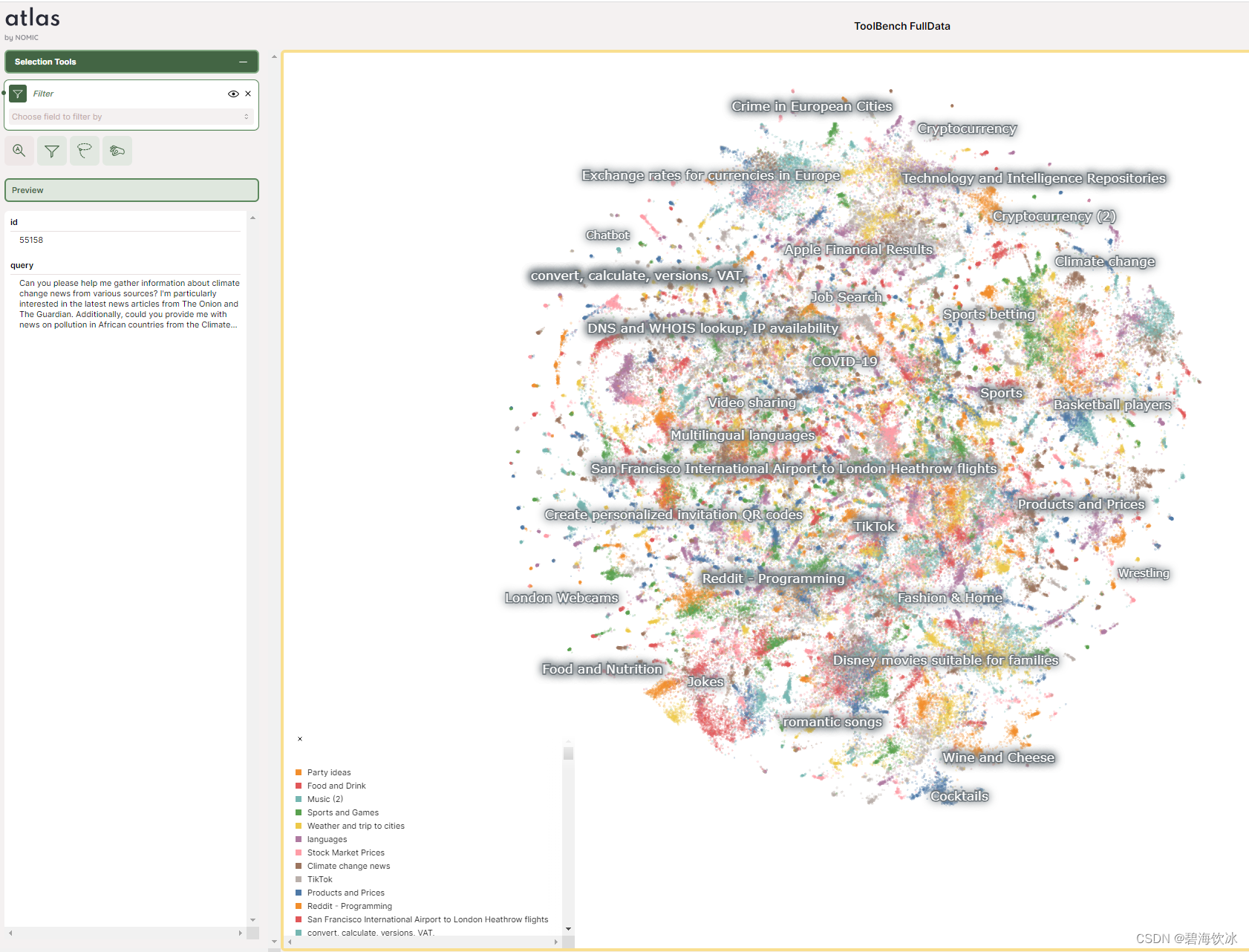1249x952 pixels.
Task: Click 'Basketball players' map label
Action: [x=1112, y=405]
